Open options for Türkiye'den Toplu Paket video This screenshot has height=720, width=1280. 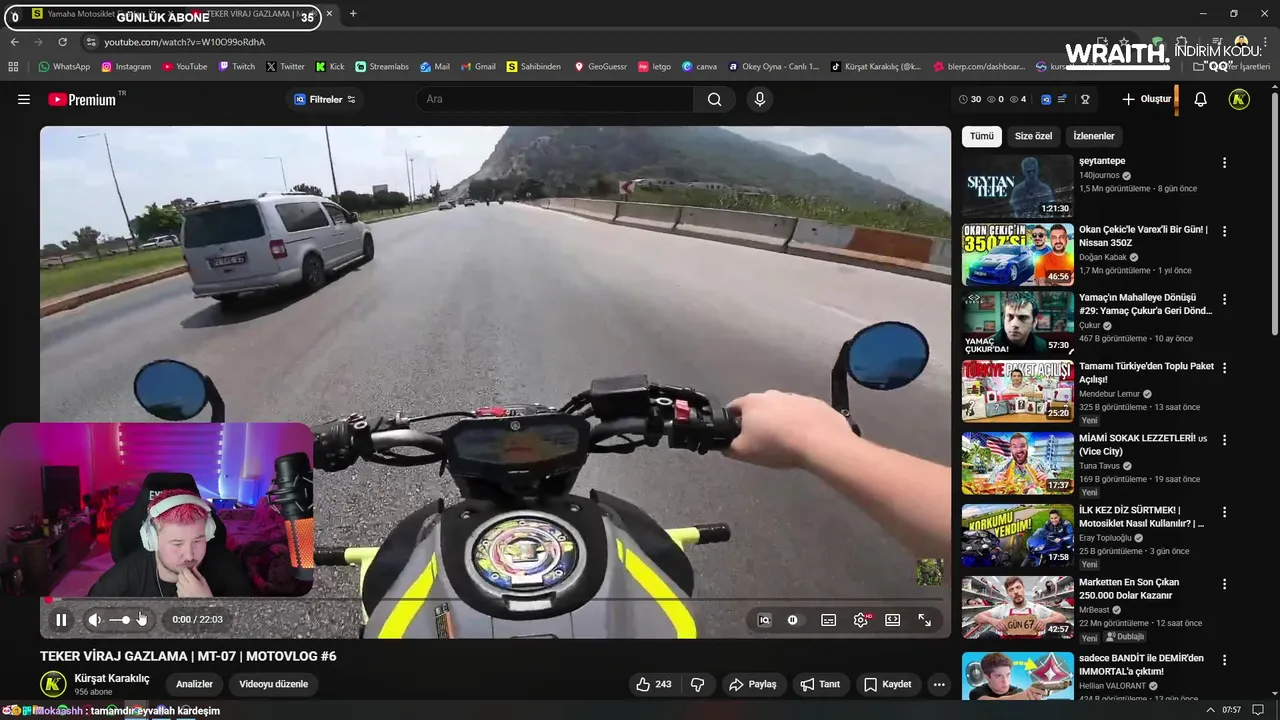[1224, 368]
